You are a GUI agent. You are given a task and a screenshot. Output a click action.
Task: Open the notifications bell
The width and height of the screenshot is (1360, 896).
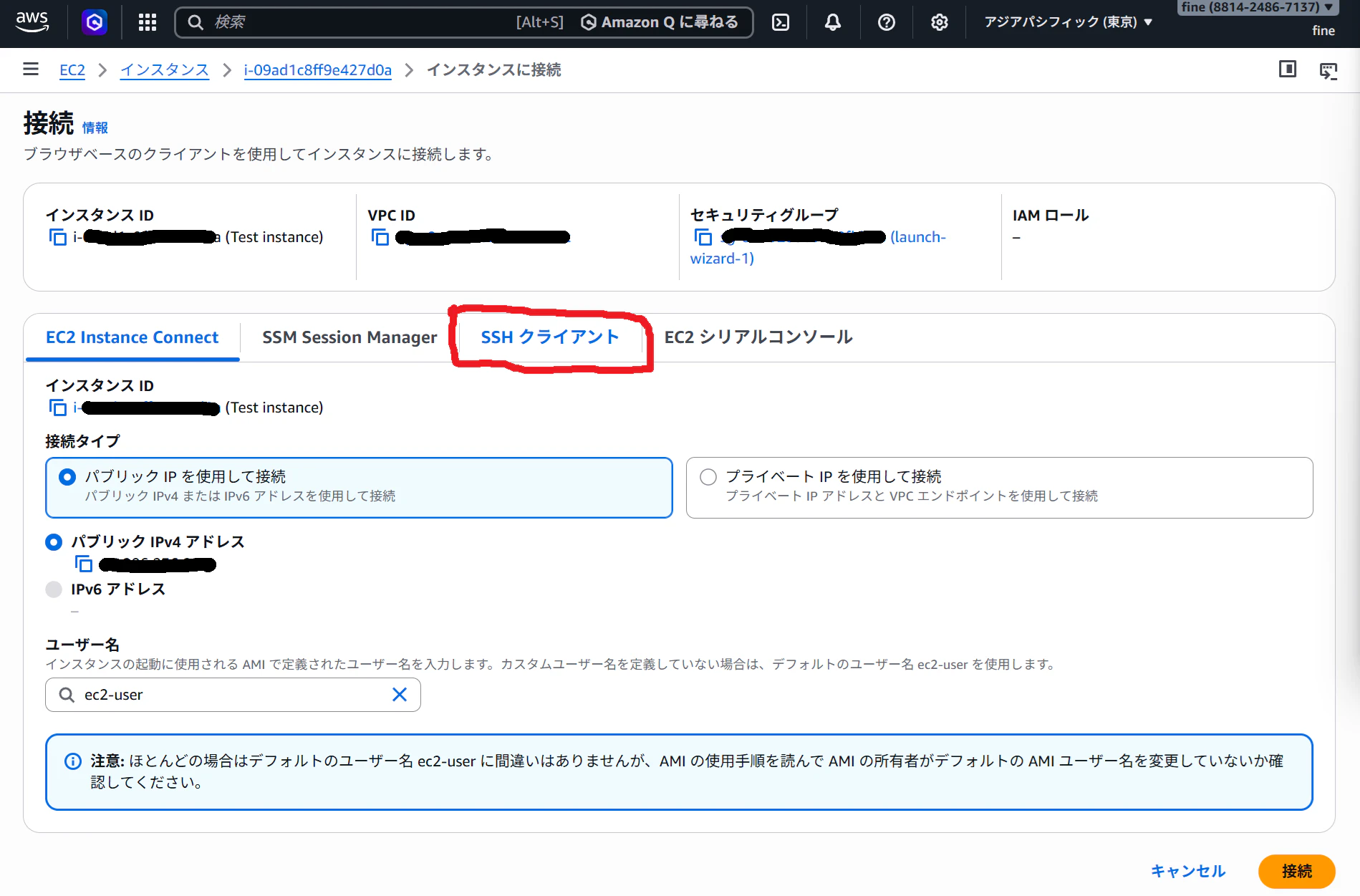tap(833, 22)
